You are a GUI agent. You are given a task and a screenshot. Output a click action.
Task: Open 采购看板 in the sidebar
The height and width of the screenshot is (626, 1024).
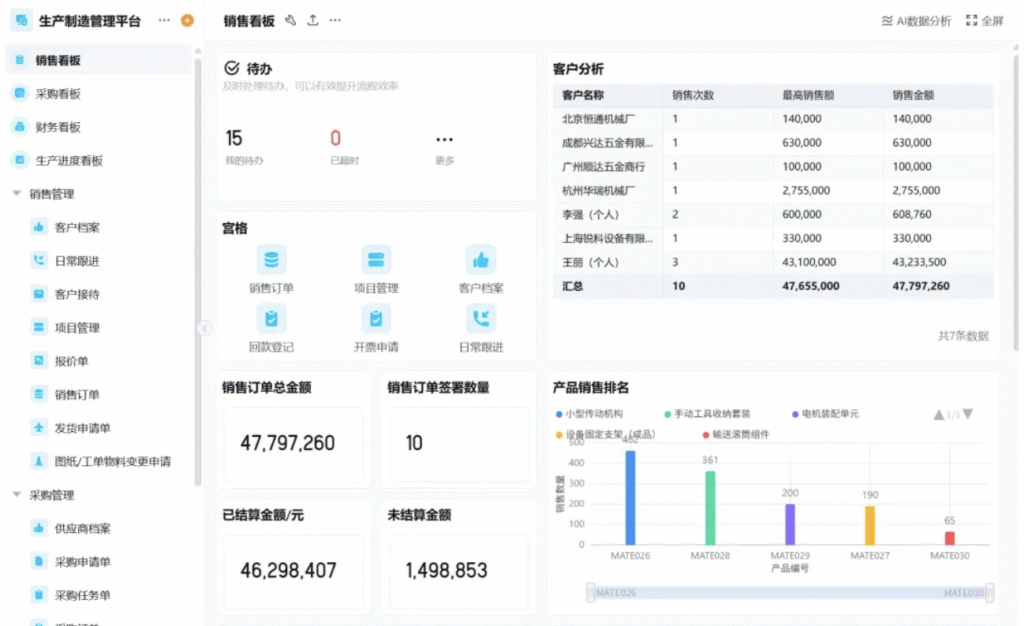[58, 94]
